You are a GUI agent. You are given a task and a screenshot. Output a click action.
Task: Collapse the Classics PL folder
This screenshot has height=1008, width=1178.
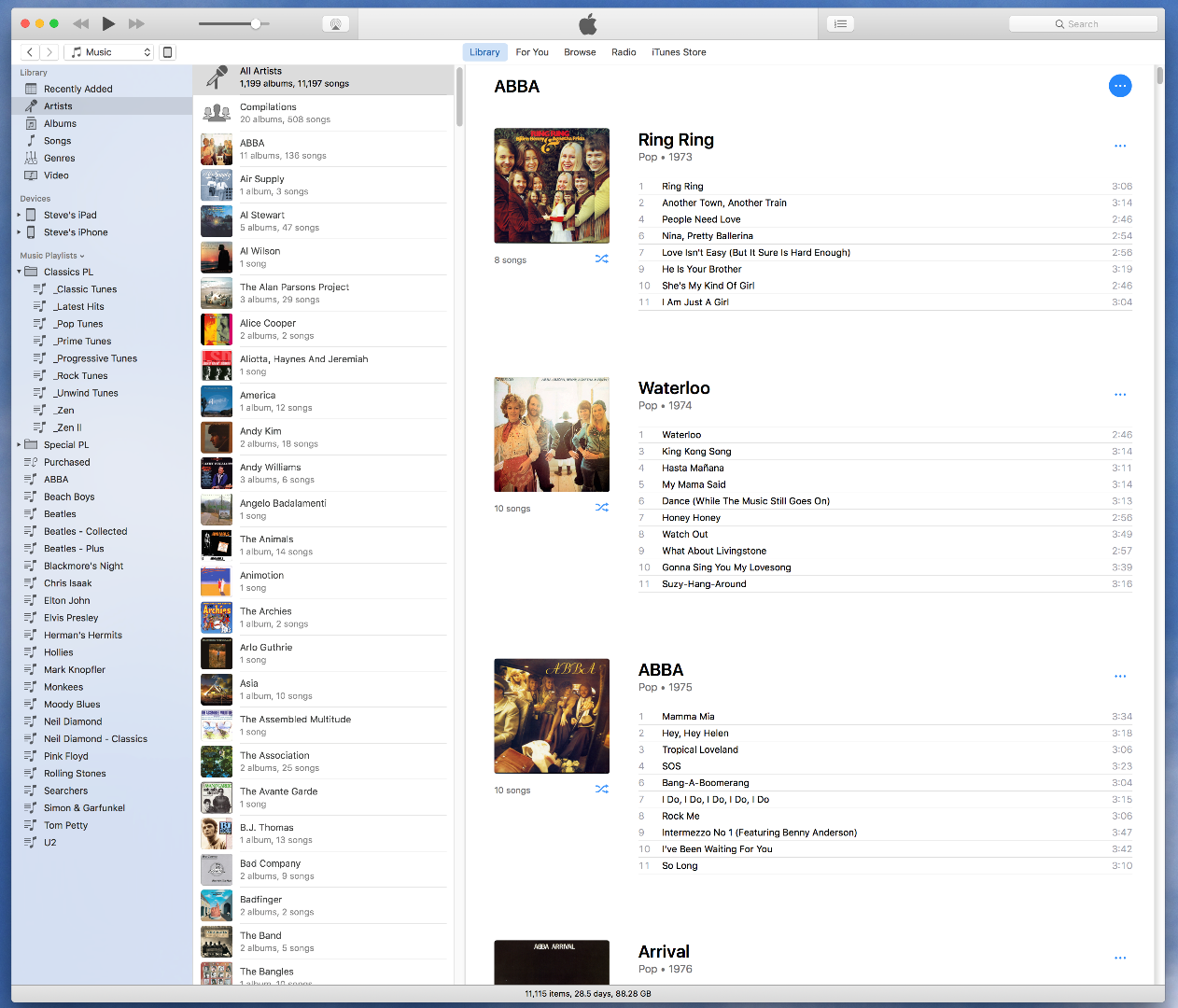point(19,273)
